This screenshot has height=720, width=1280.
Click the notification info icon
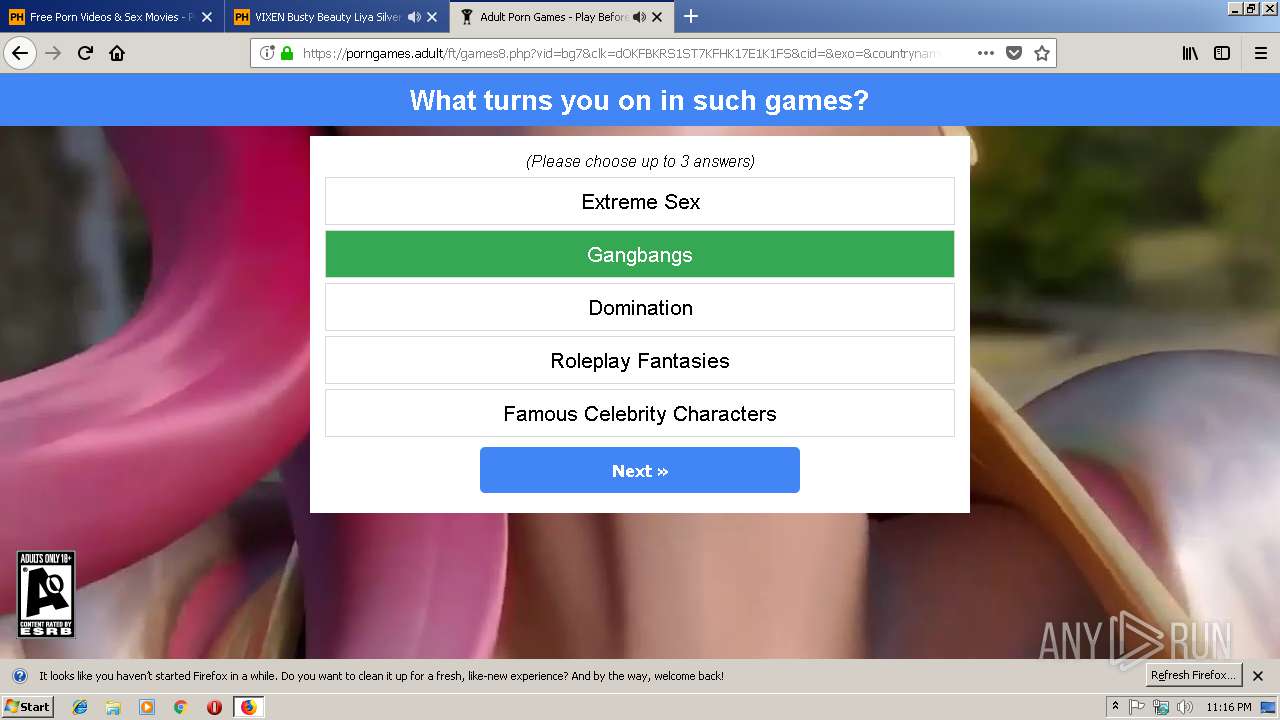(20, 676)
